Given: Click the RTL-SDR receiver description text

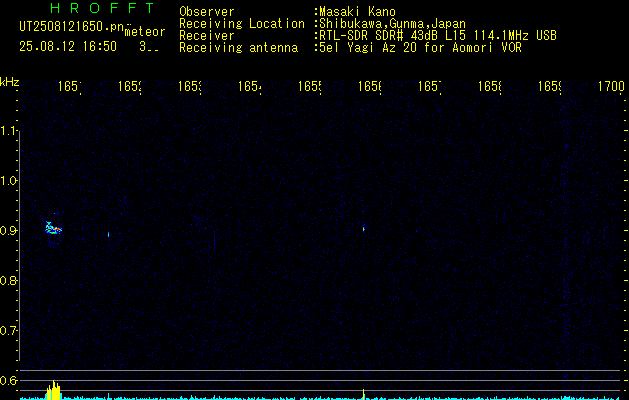Looking at the screenshot, I should [438, 36].
